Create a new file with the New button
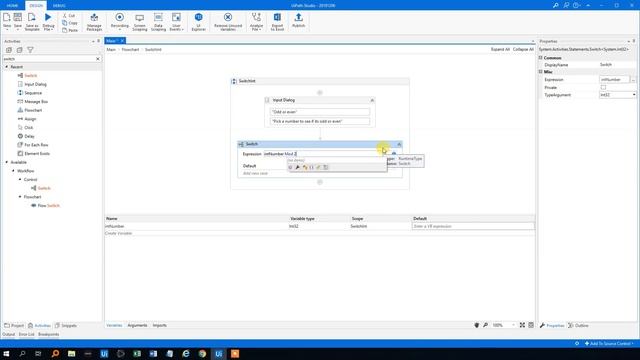The image size is (640, 360). click(7, 21)
